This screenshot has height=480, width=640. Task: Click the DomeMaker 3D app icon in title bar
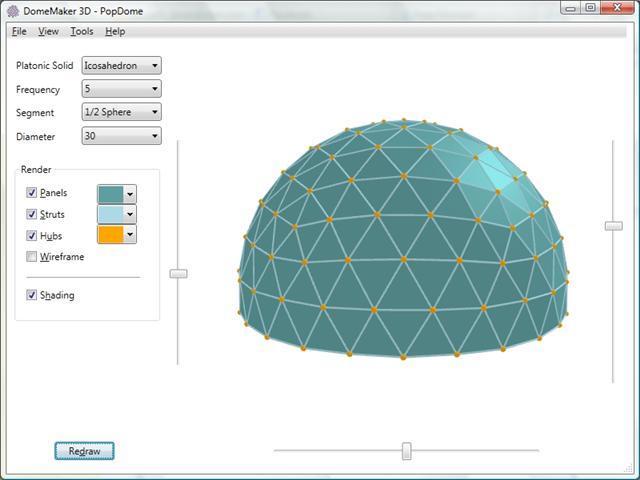tap(13, 11)
